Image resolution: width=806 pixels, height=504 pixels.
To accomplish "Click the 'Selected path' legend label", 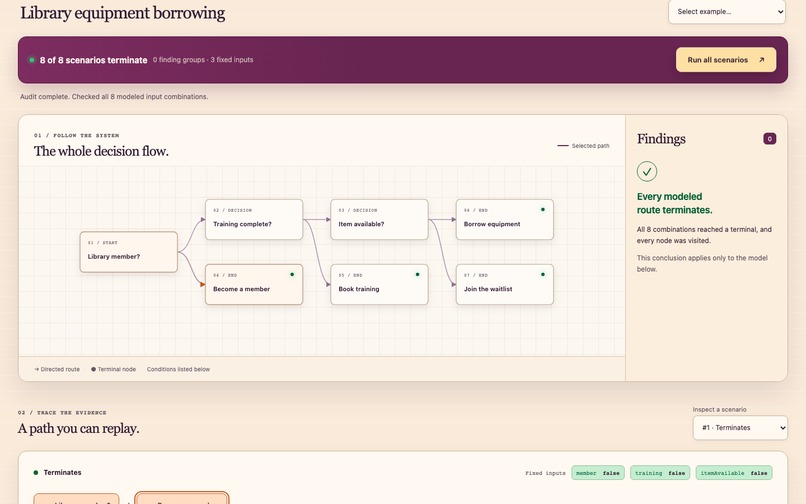I will point(590,146).
